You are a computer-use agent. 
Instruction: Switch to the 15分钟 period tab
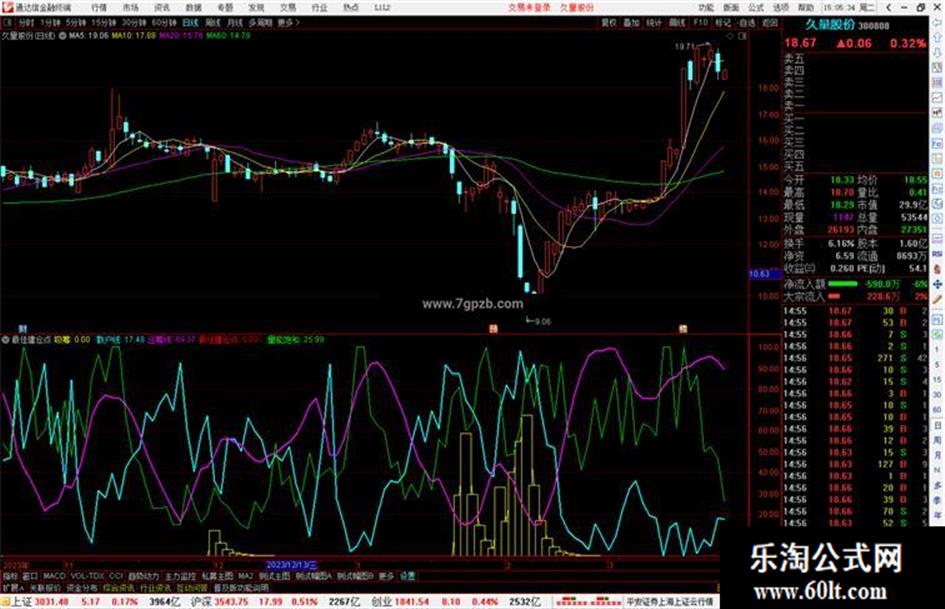(104, 22)
